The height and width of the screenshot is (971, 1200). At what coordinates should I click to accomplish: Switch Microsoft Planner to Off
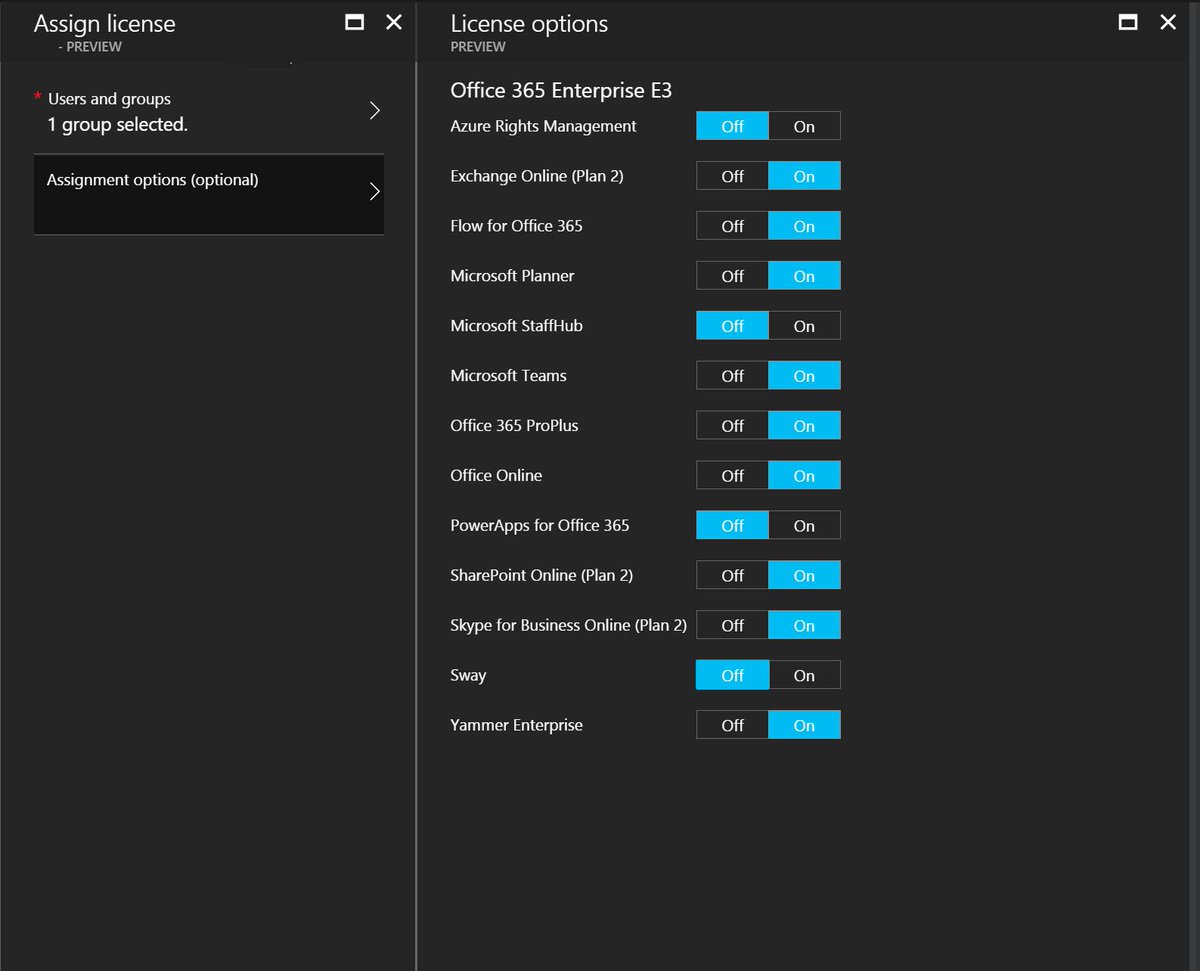pyautogui.click(x=732, y=276)
